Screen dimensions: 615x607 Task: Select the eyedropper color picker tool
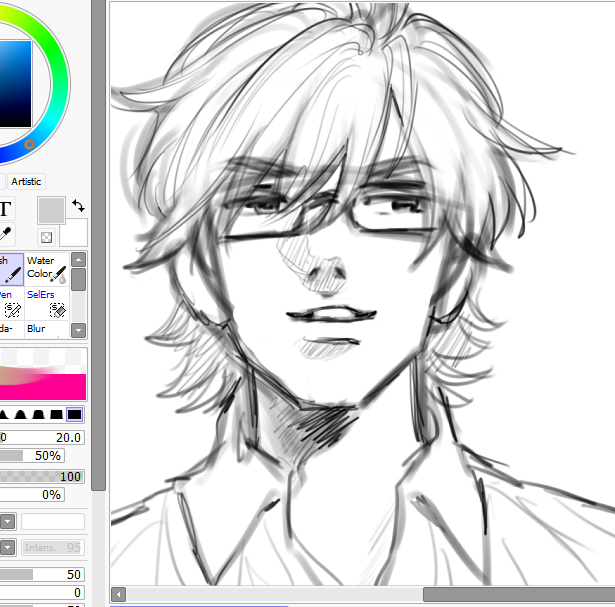pyautogui.click(x=5, y=233)
